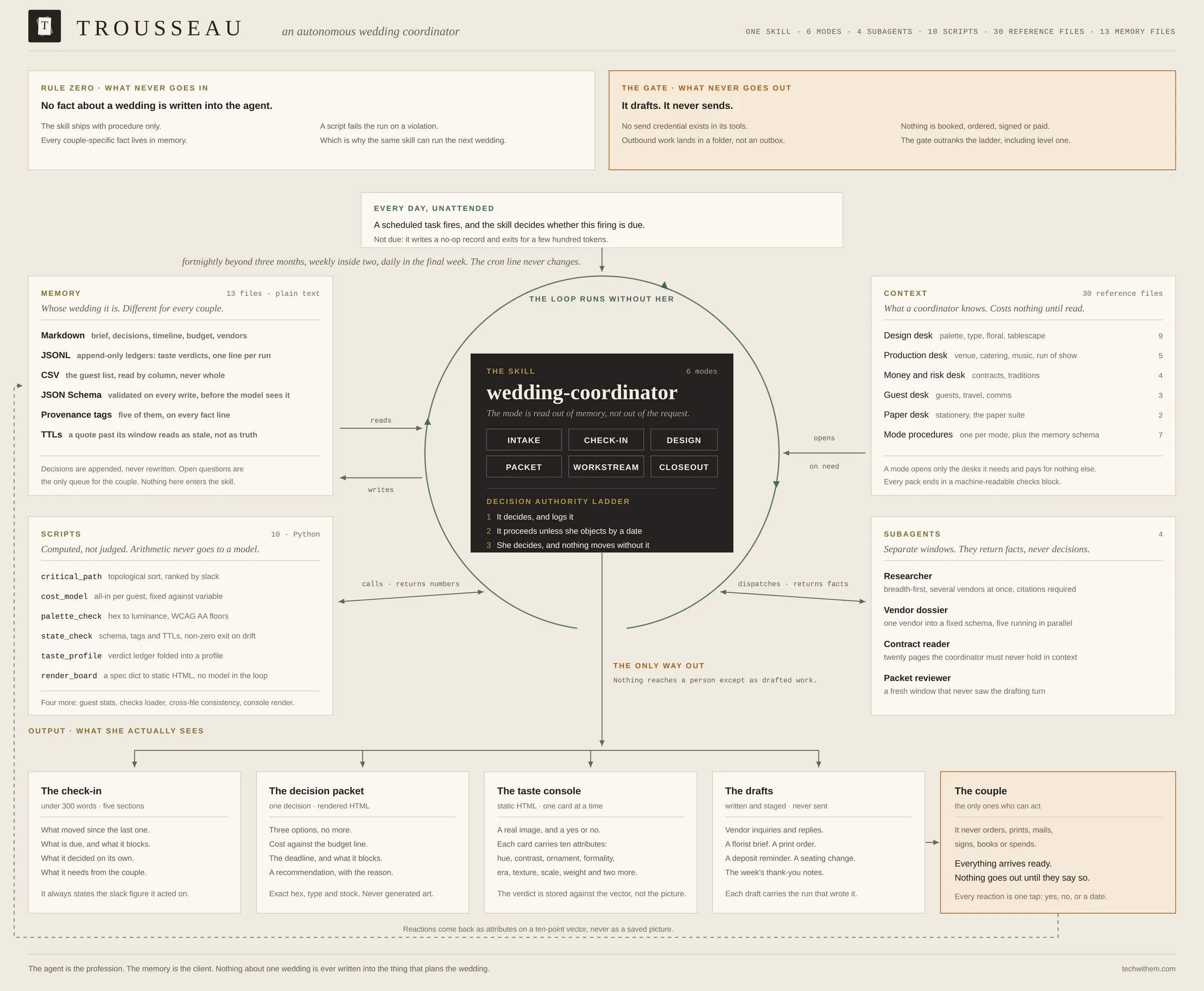Select the DESIGN mode box
This screenshot has height=991, width=1204.
[x=683, y=439]
